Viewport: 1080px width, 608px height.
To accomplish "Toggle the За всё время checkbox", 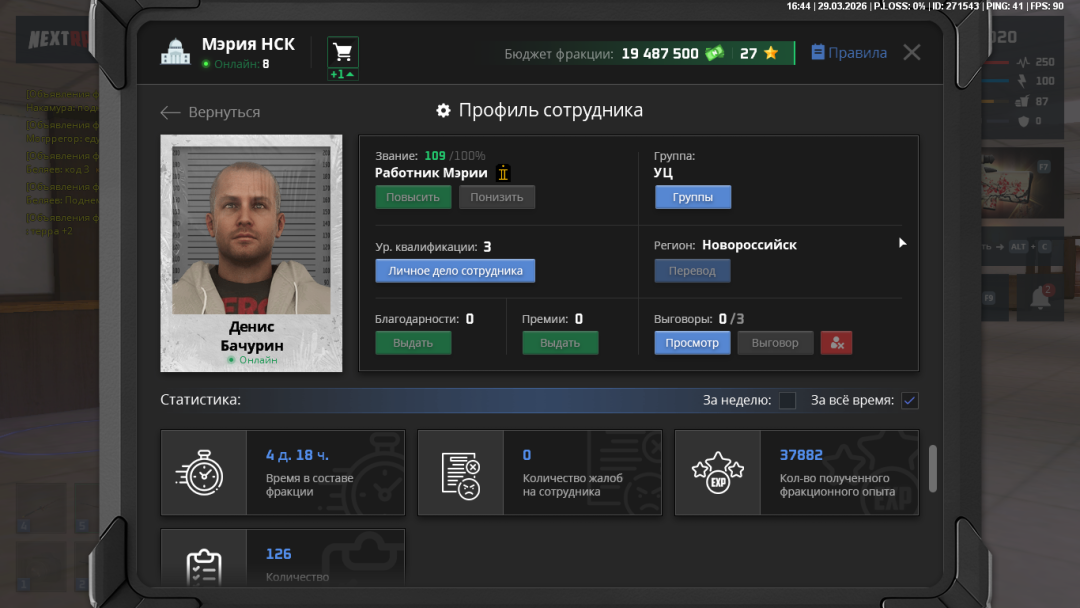I will click(909, 400).
